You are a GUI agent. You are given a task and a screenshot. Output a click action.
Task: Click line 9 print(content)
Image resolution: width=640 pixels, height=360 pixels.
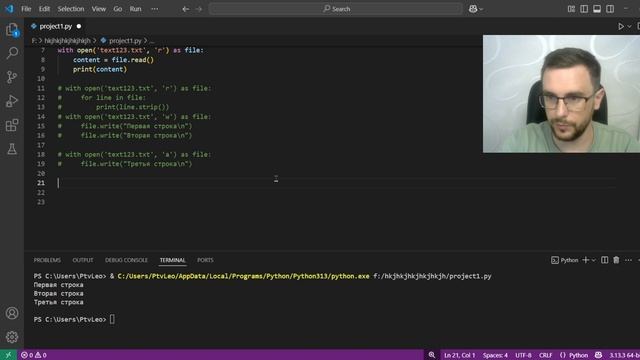(100, 69)
